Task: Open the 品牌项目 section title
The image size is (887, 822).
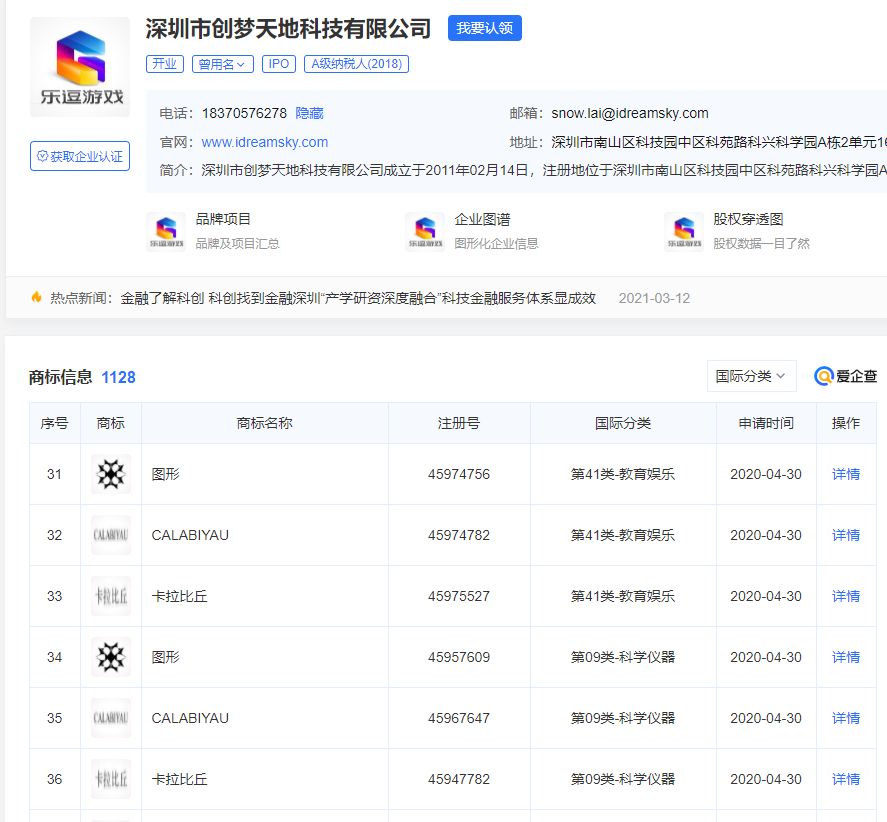Action: (223, 220)
